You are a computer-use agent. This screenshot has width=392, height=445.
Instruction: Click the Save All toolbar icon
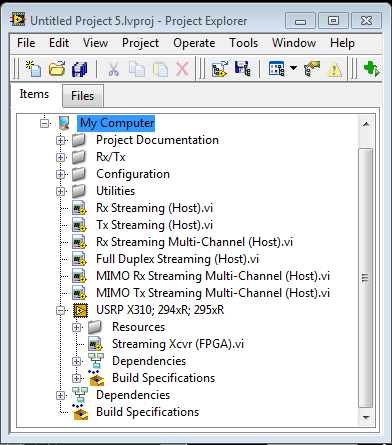[79, 69]
